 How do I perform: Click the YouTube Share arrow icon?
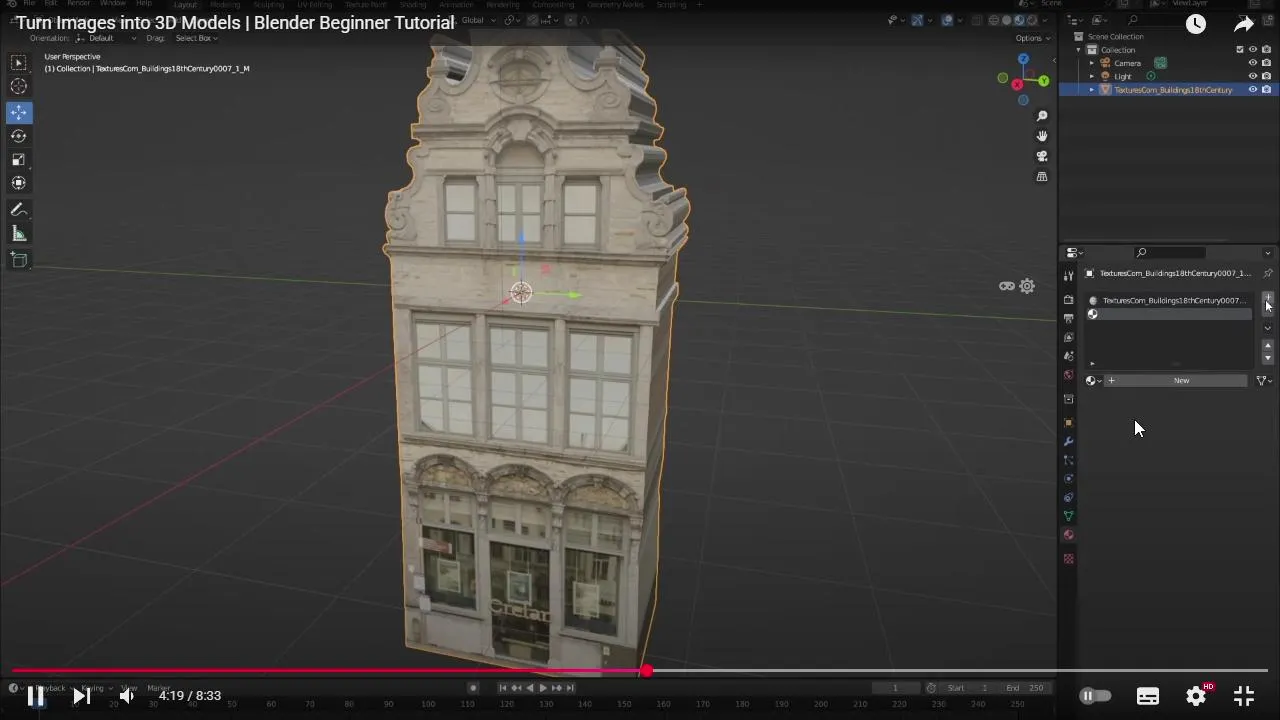[1244, 24]
